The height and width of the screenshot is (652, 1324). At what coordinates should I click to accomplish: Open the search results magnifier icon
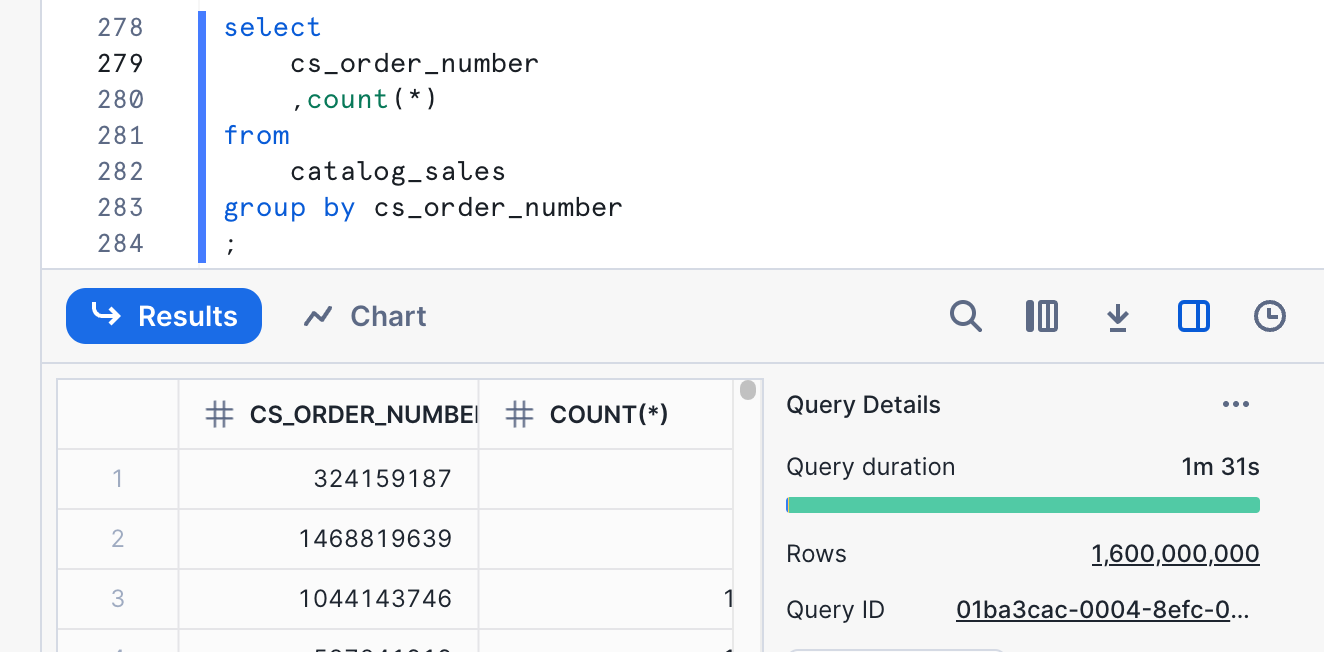965,316
